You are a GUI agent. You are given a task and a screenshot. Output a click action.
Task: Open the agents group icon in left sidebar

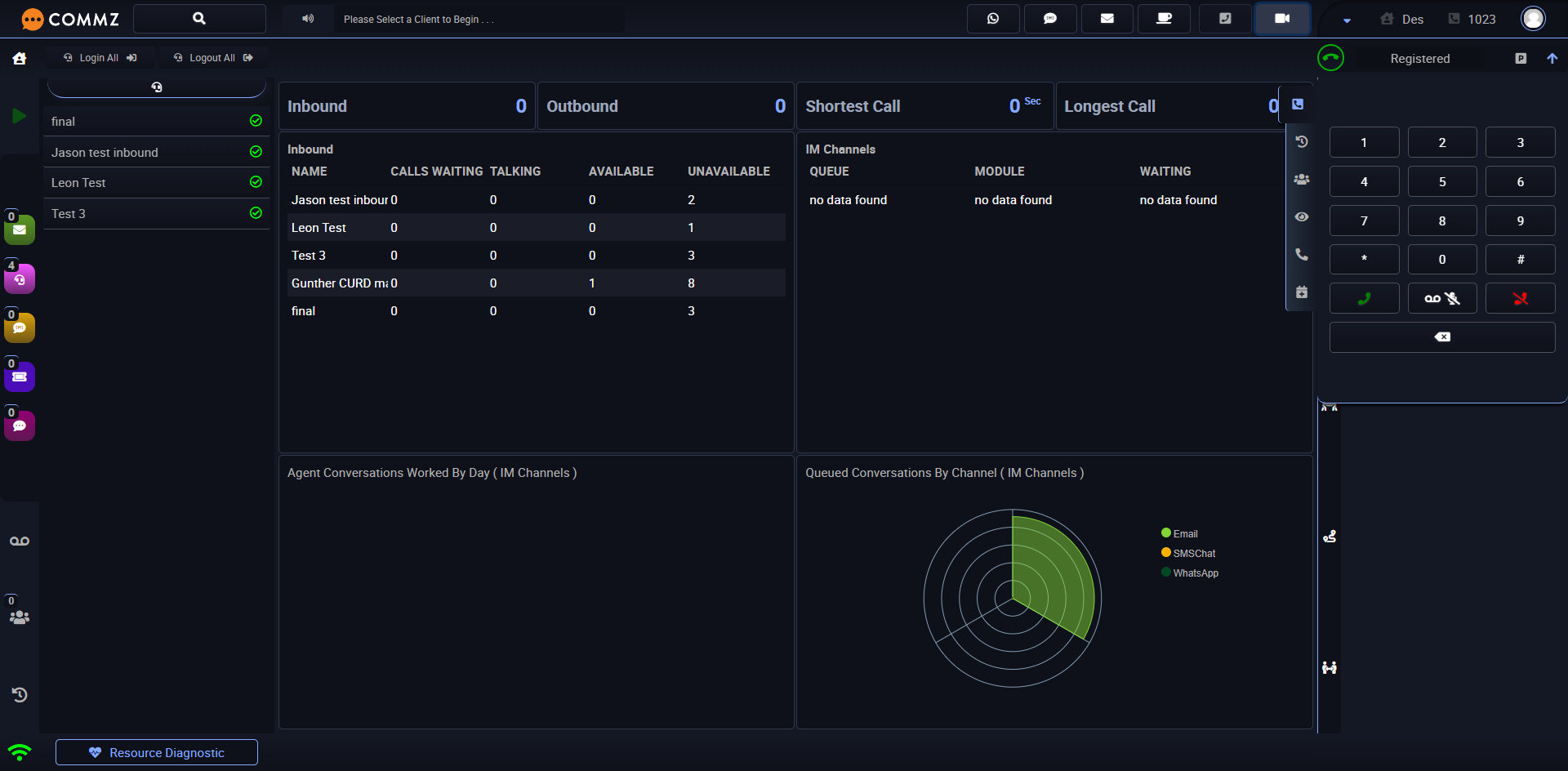click(x=20, y=617)
